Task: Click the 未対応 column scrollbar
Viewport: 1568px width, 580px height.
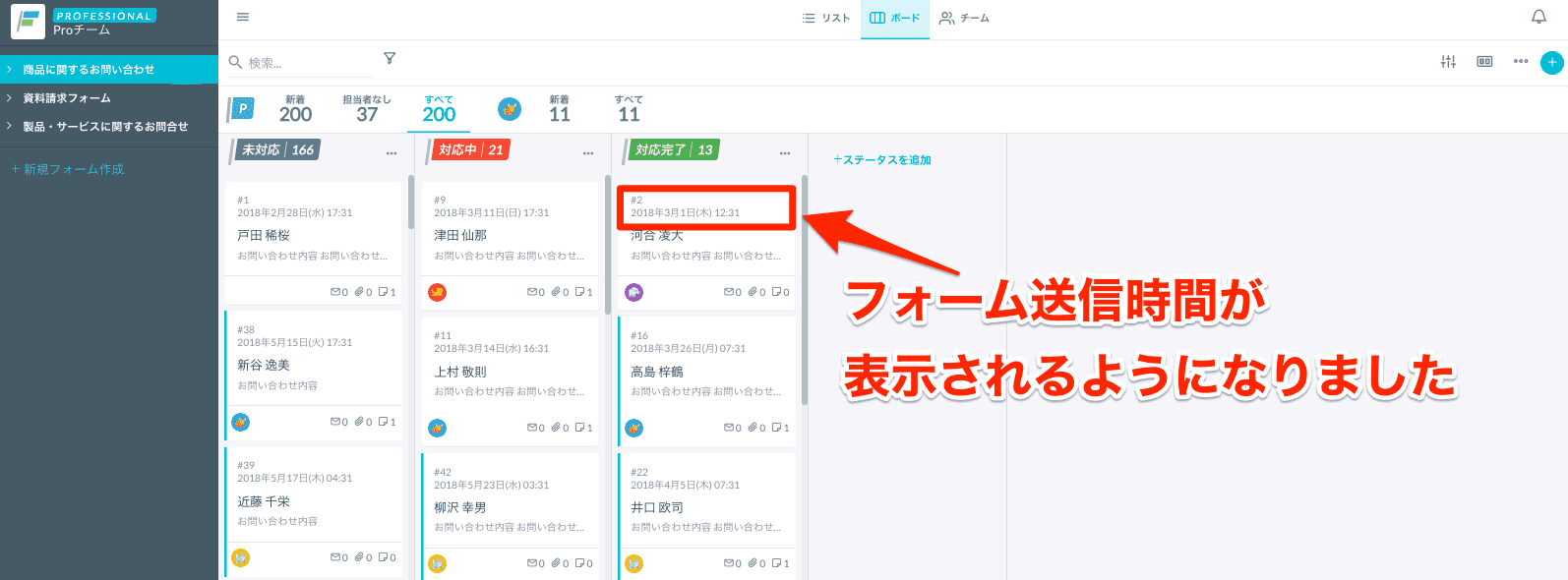Action: (x=410, y=203)
